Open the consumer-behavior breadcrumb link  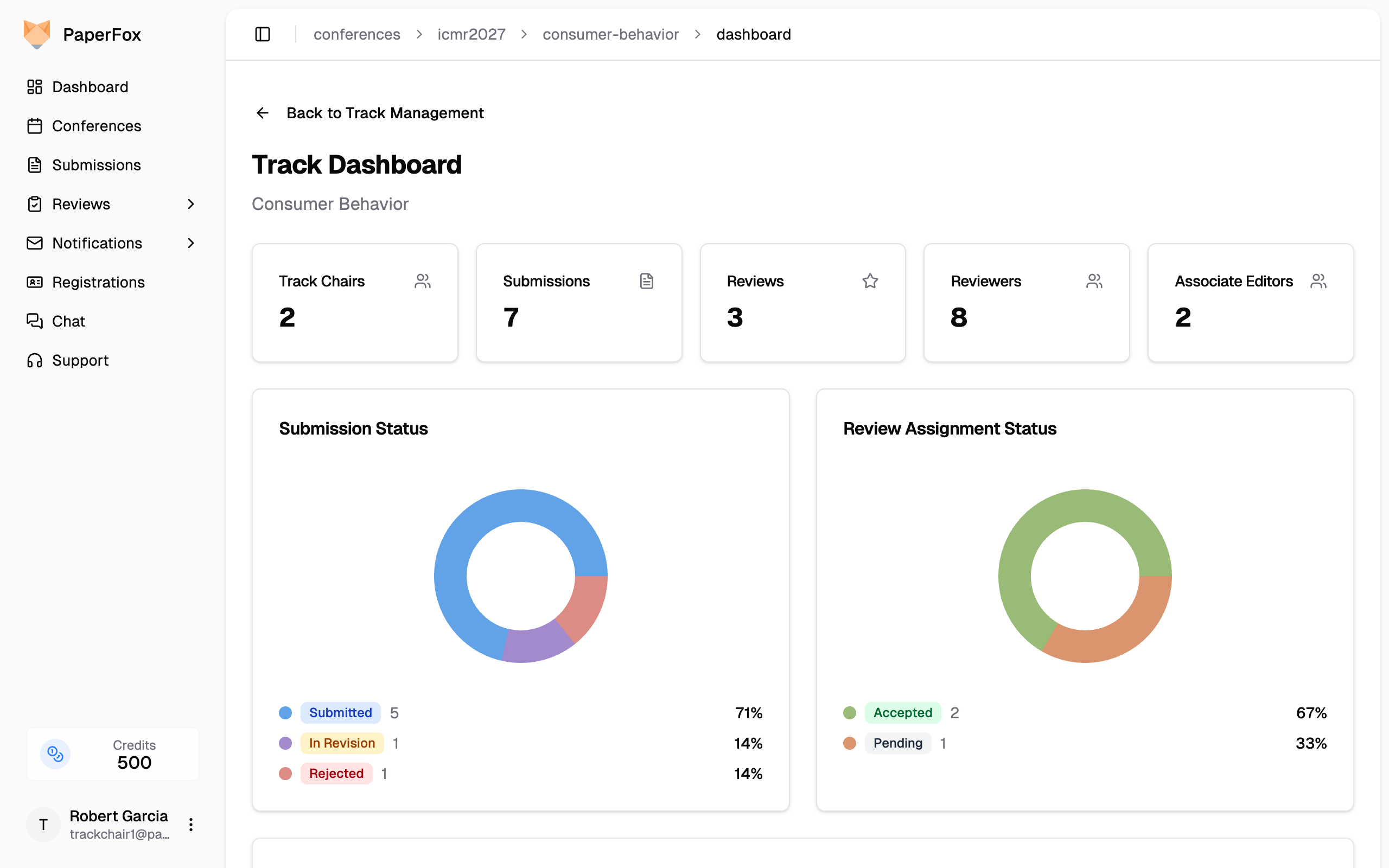610,34
